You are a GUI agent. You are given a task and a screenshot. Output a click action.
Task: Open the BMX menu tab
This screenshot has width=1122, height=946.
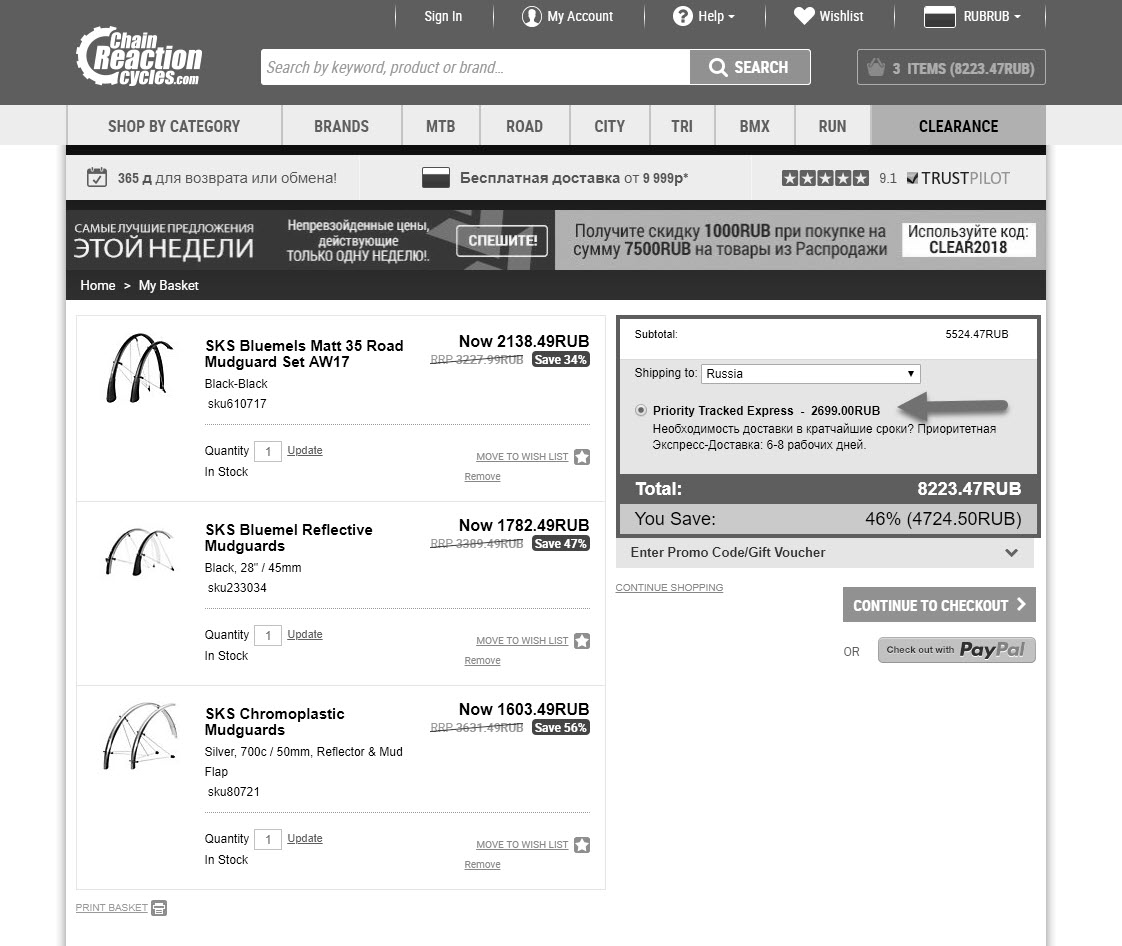(754, 126)
